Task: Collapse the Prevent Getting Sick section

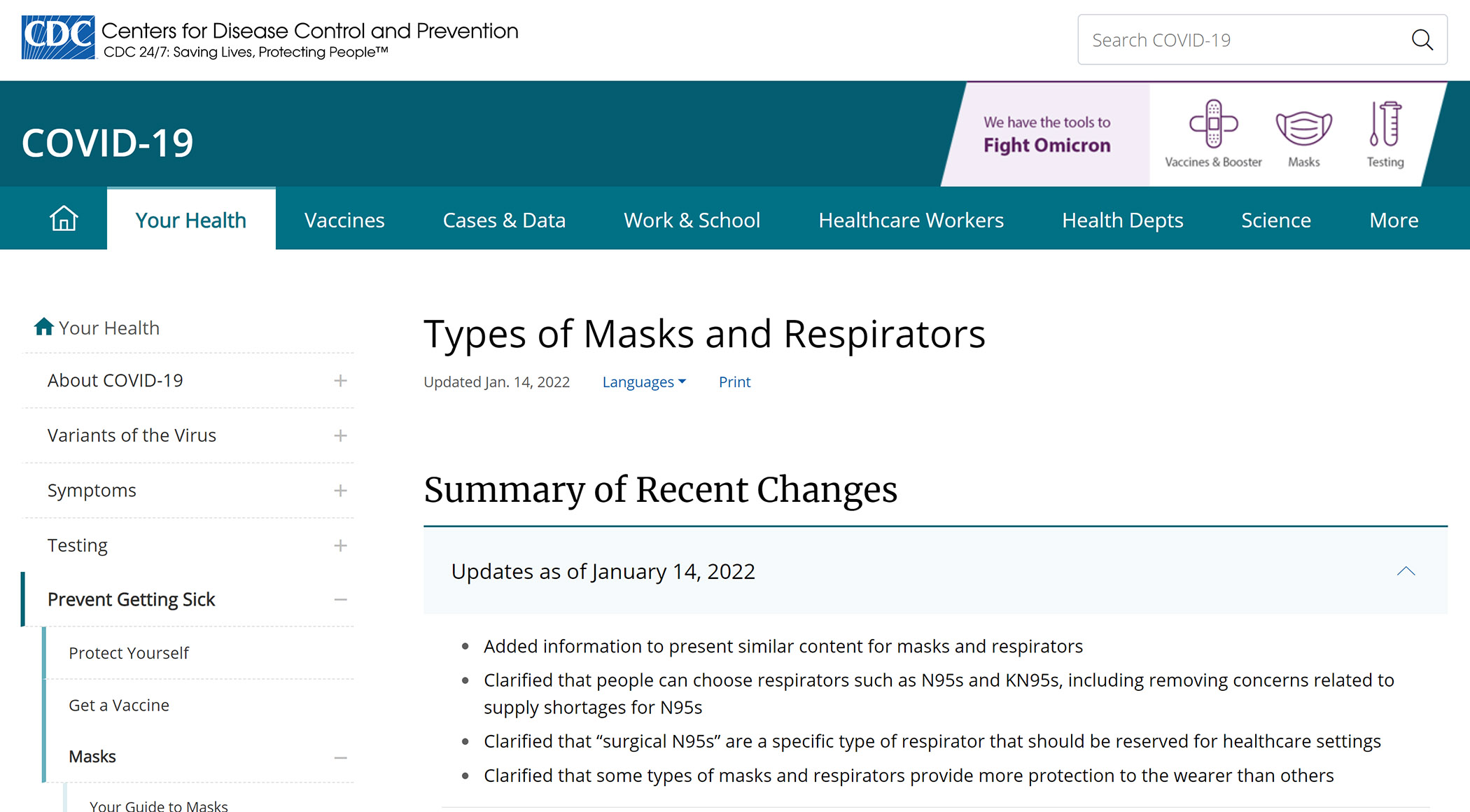Action: pyautogui.click(x=340, y=600)
